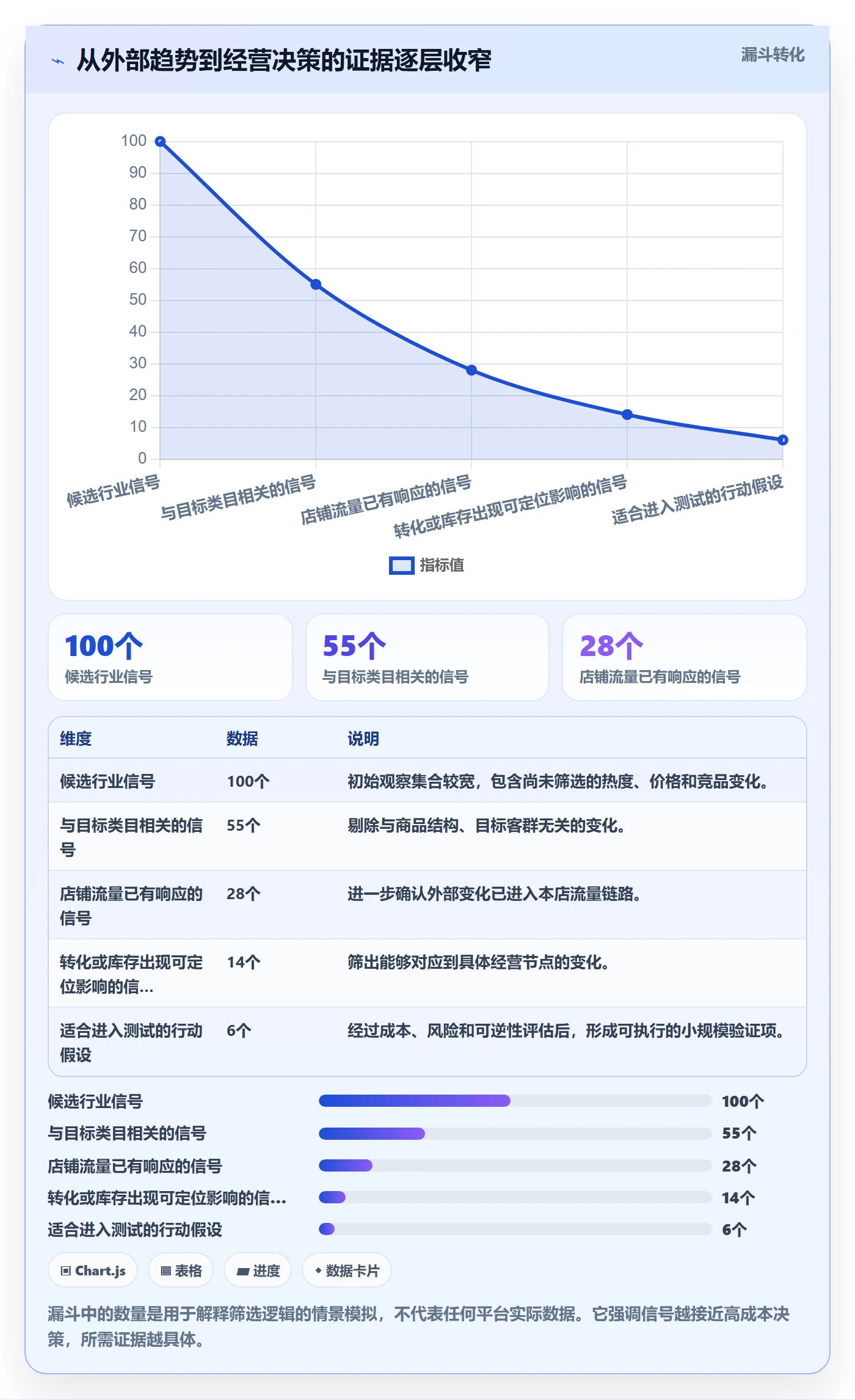The width and height of the screenshot is (855, 1400).
Task: Click the 28个 cell in the table
Action: (x=244, y=894)
